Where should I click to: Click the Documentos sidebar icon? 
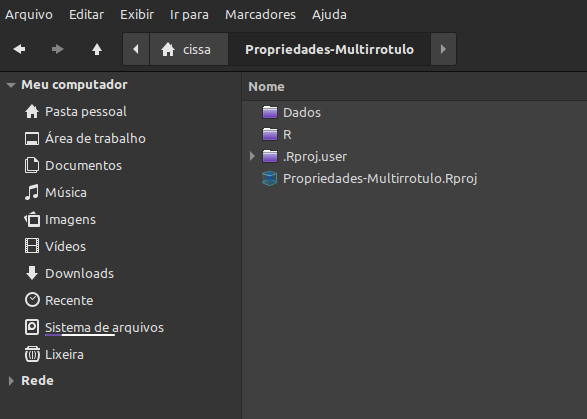pos(32,166)
